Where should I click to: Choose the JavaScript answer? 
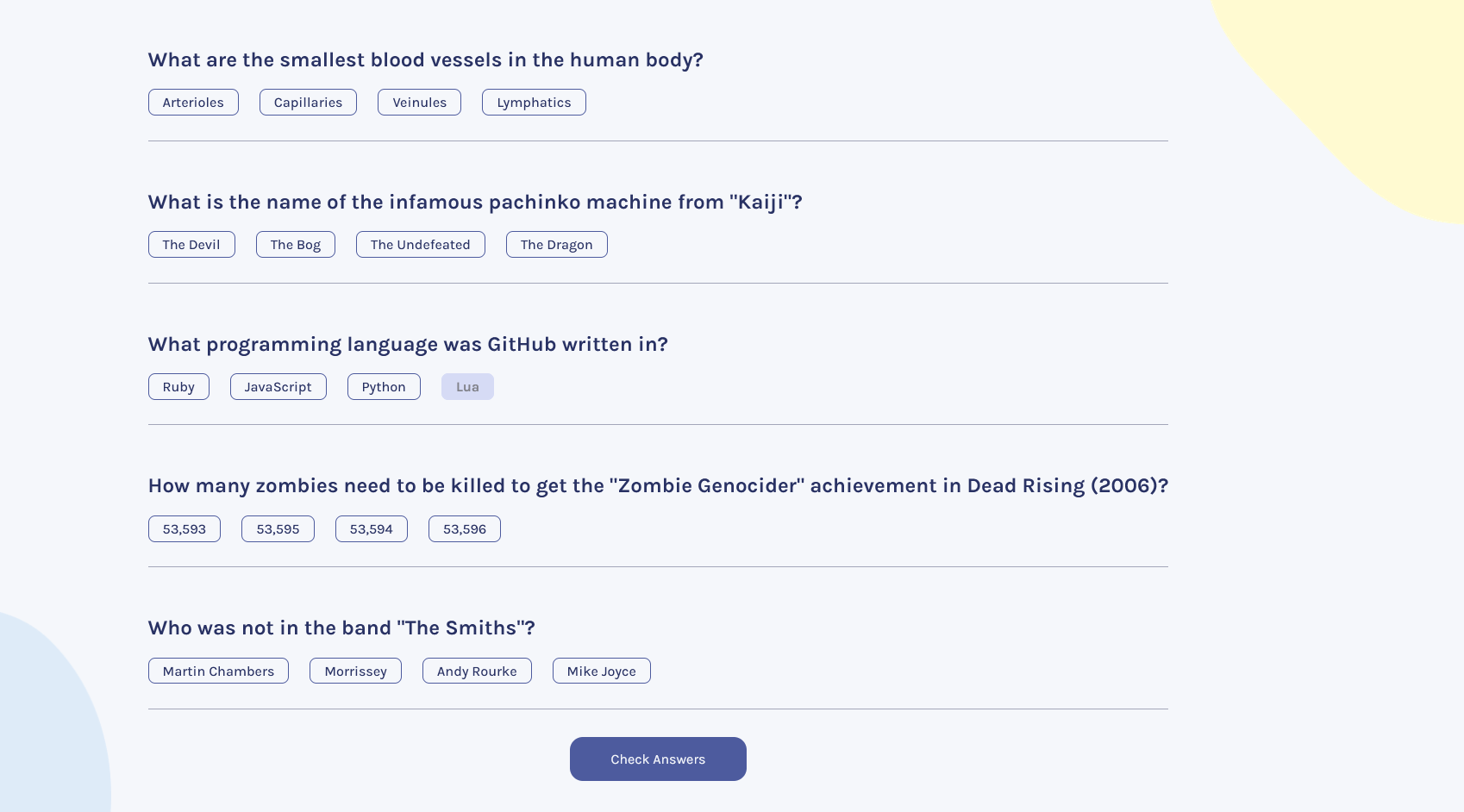point(278,387)
